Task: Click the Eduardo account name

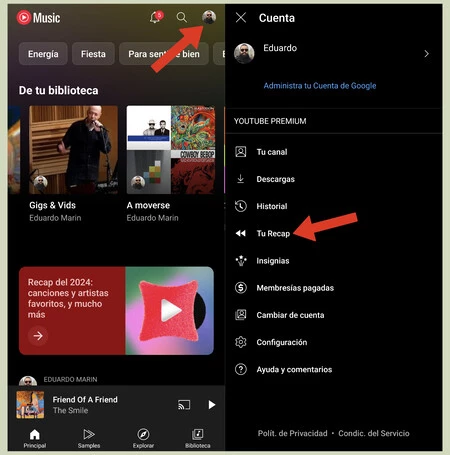Action: click(x=280, y=48)
